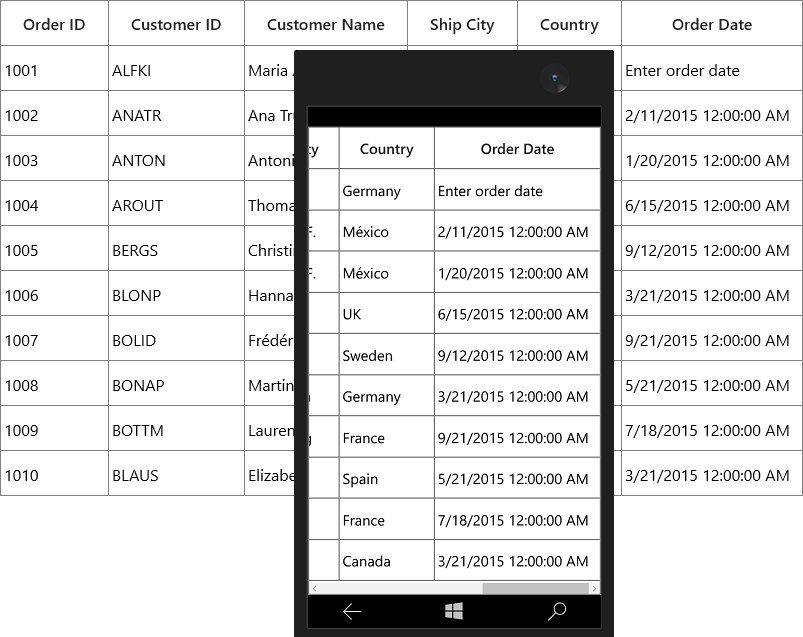This screenshot has height=637, width=803.
Task: Select the BOLID customer ID cell
Action: click(x=176, y=338)
